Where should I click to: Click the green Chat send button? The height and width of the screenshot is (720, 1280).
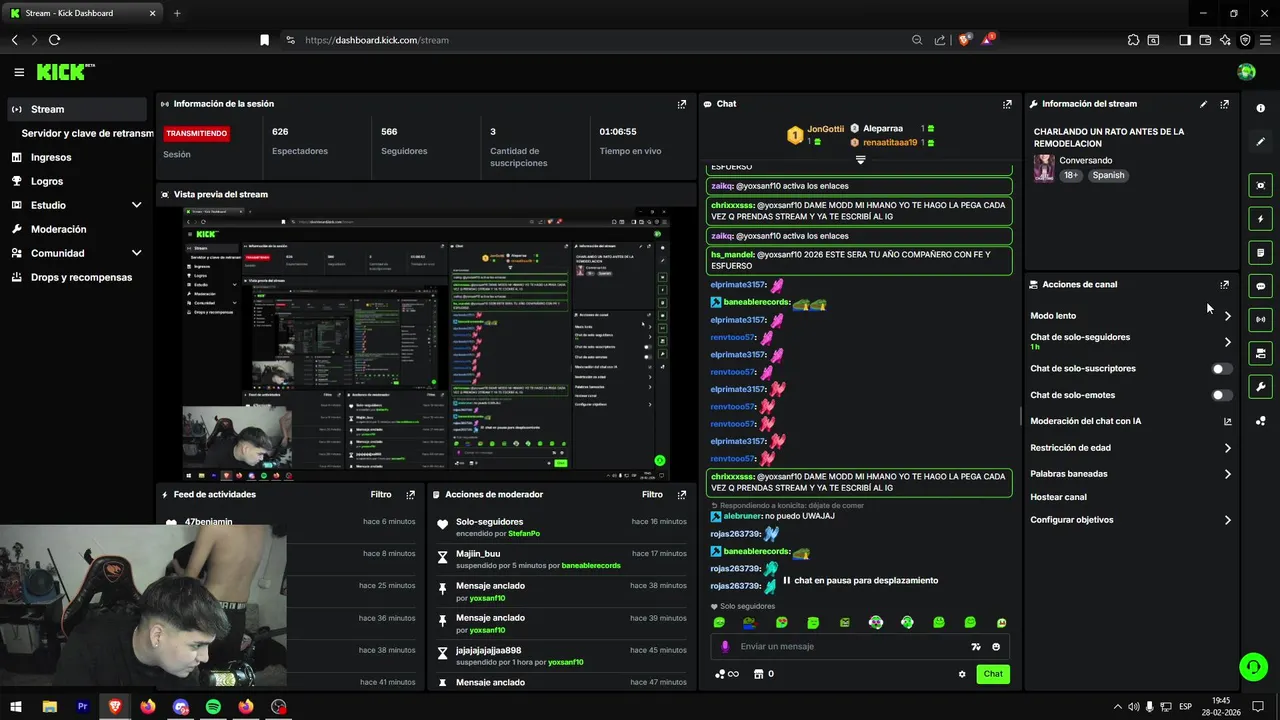(993, 674)
